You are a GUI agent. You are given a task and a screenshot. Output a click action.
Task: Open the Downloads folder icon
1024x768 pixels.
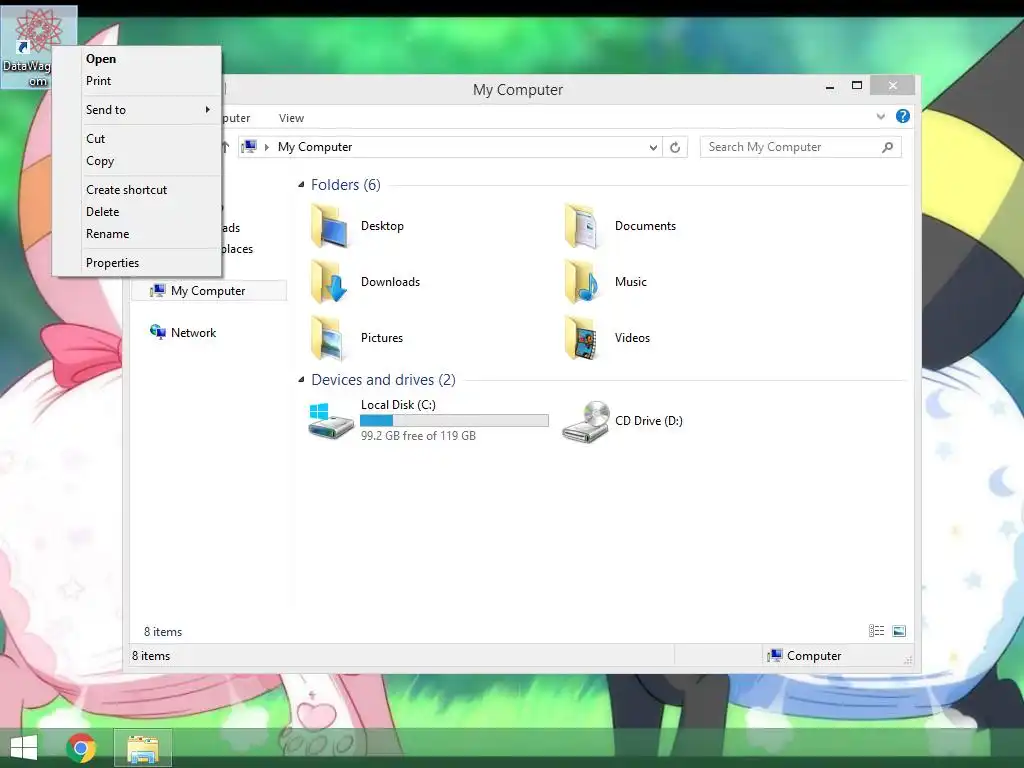(330, 282)
